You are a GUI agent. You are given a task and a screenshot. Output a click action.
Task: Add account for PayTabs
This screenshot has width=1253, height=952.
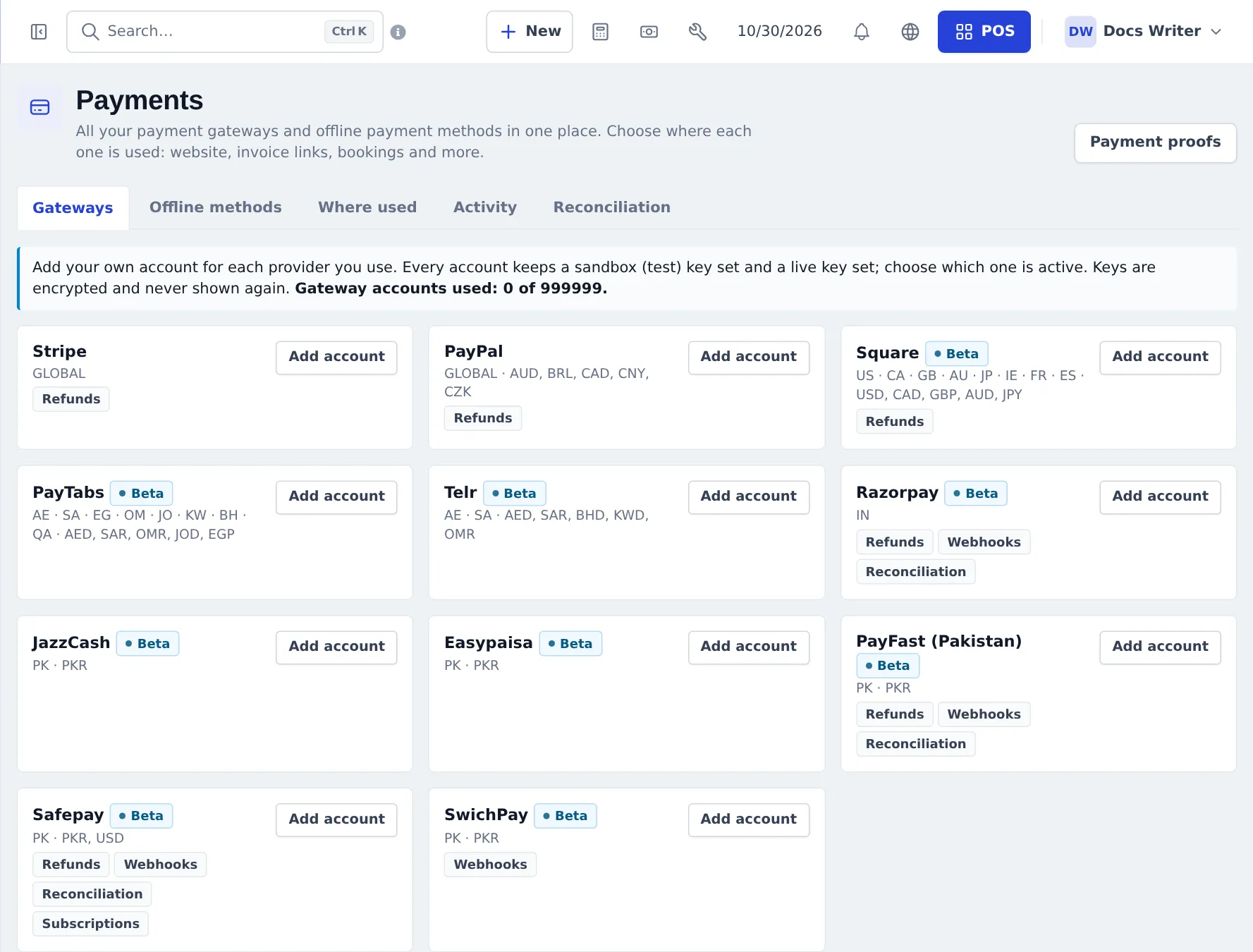click(x=336, y=496)
